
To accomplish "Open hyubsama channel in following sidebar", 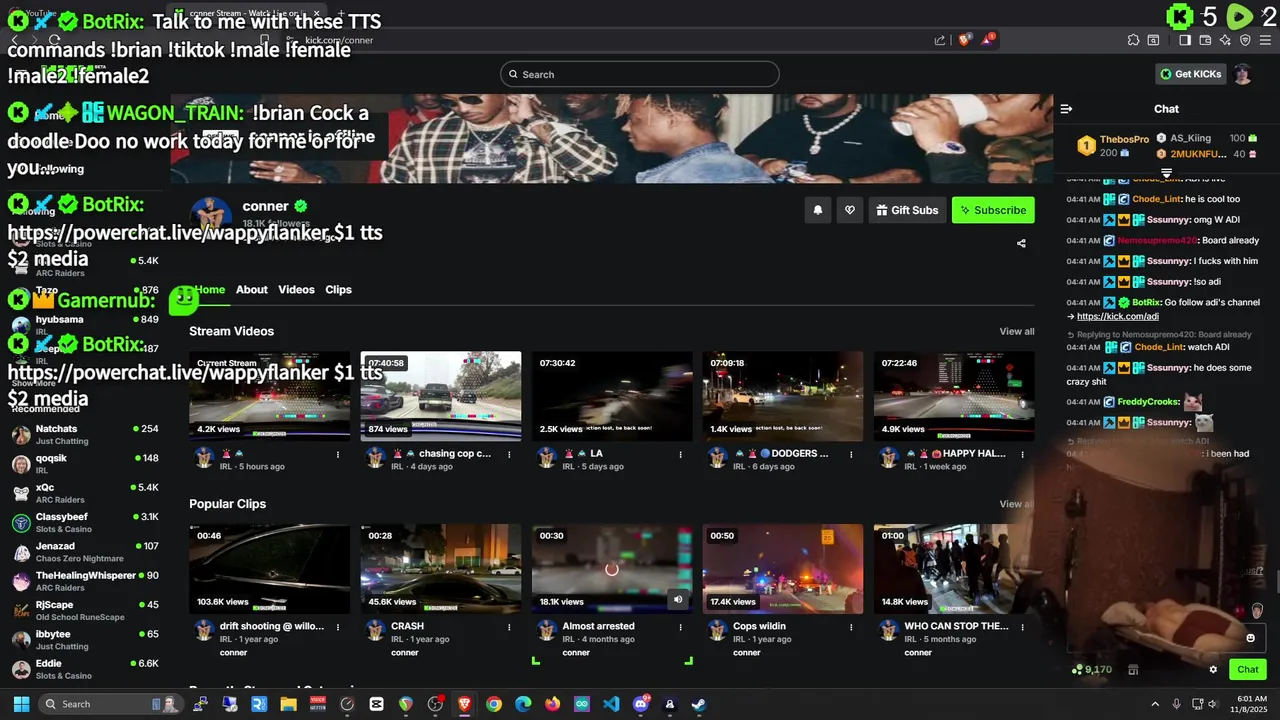I will point(85,324).
